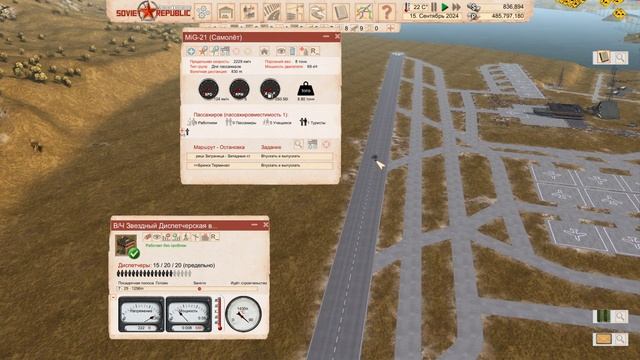Click the ruble balance 836,894
Image resolution: width=640 pixels, height=360 pixels.
tap(513, 7)
